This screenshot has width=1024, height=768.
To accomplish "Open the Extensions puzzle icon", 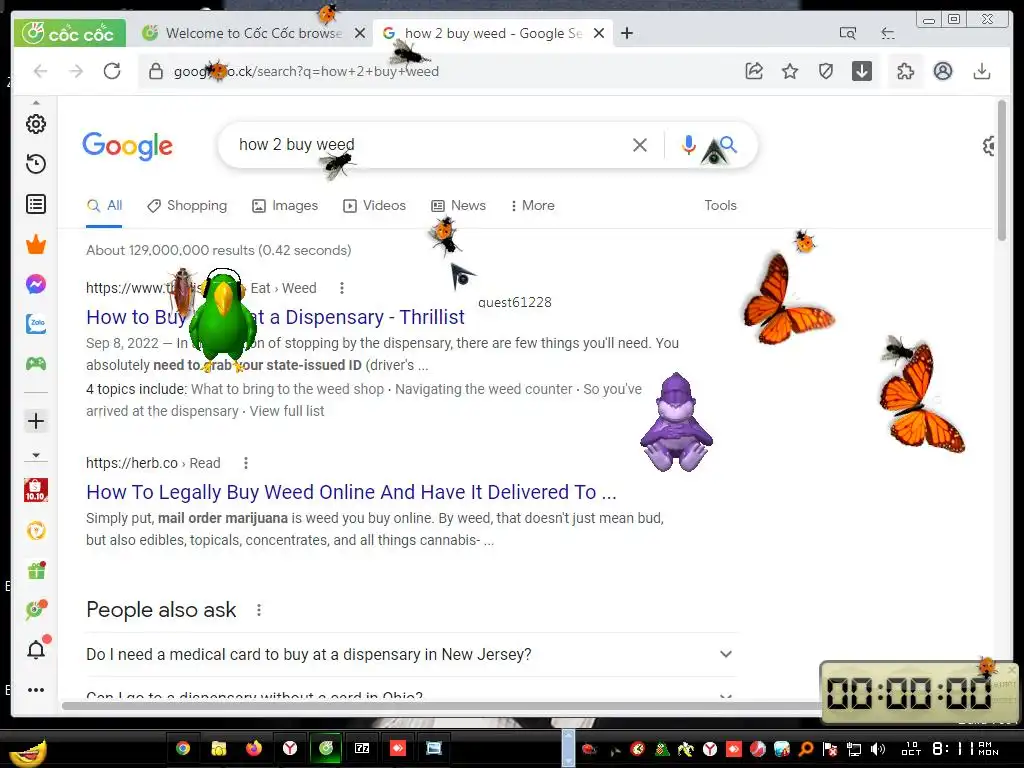I will click(906, 71).
